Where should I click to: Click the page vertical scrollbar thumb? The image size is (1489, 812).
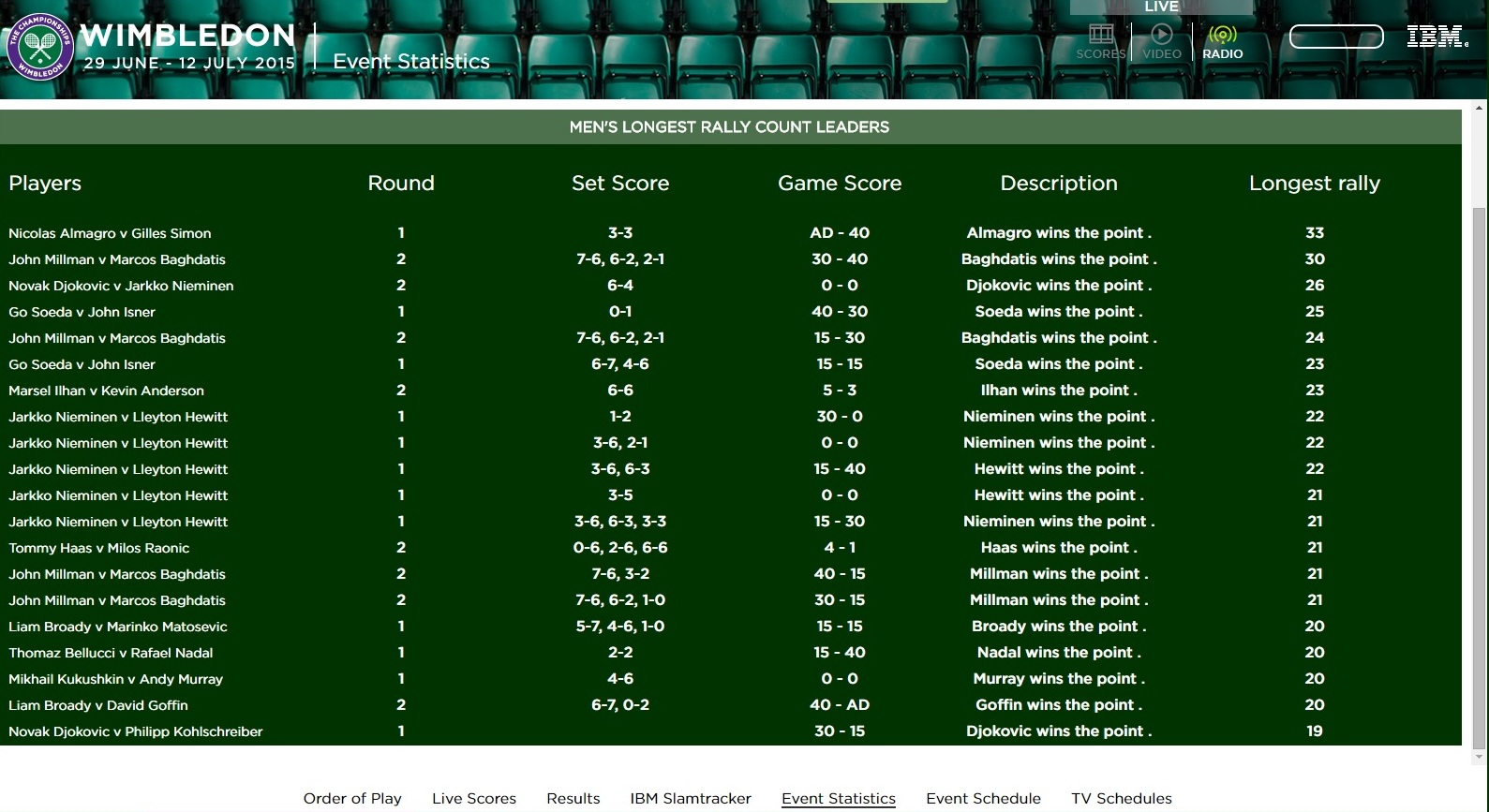1480,478
